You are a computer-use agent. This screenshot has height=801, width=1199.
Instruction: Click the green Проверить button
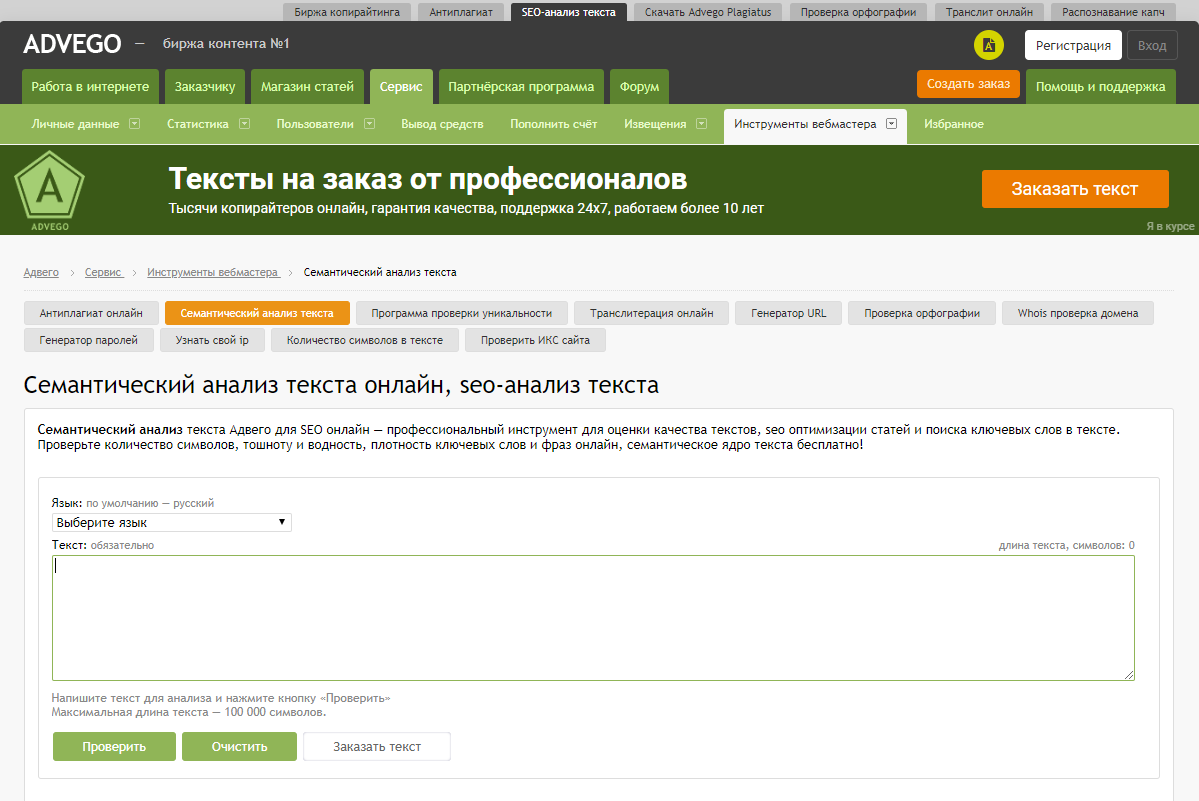(114, 747)
